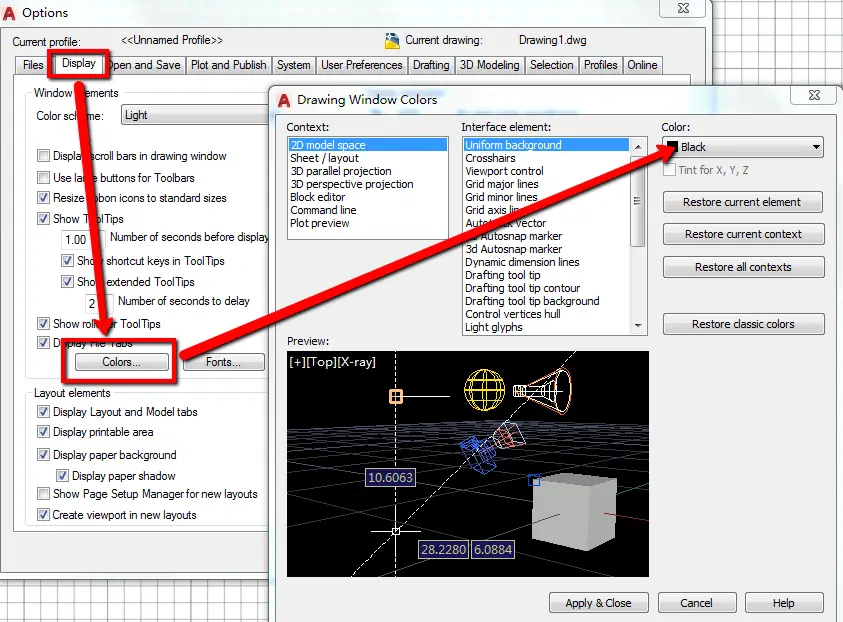Switch to the 3D Modeling tab
The image size is (843, 622).
(x=491, y=64)
